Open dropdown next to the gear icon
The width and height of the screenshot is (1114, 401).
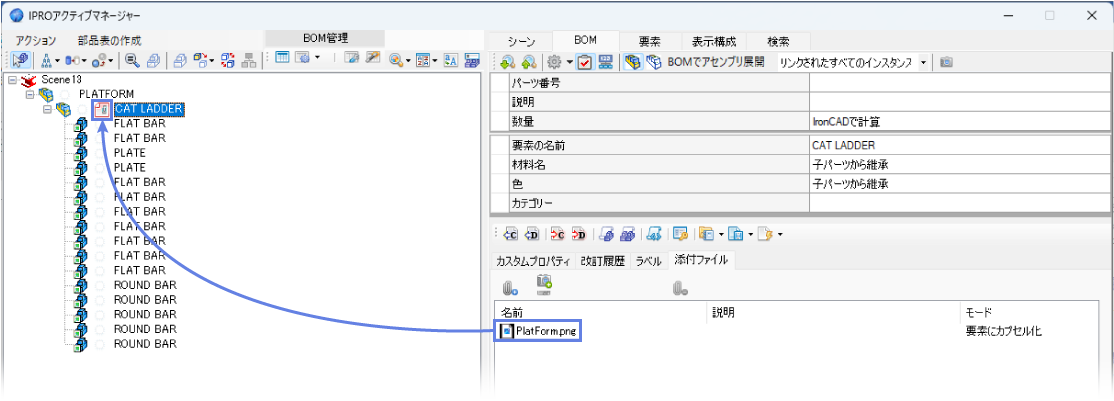(569, 63)
